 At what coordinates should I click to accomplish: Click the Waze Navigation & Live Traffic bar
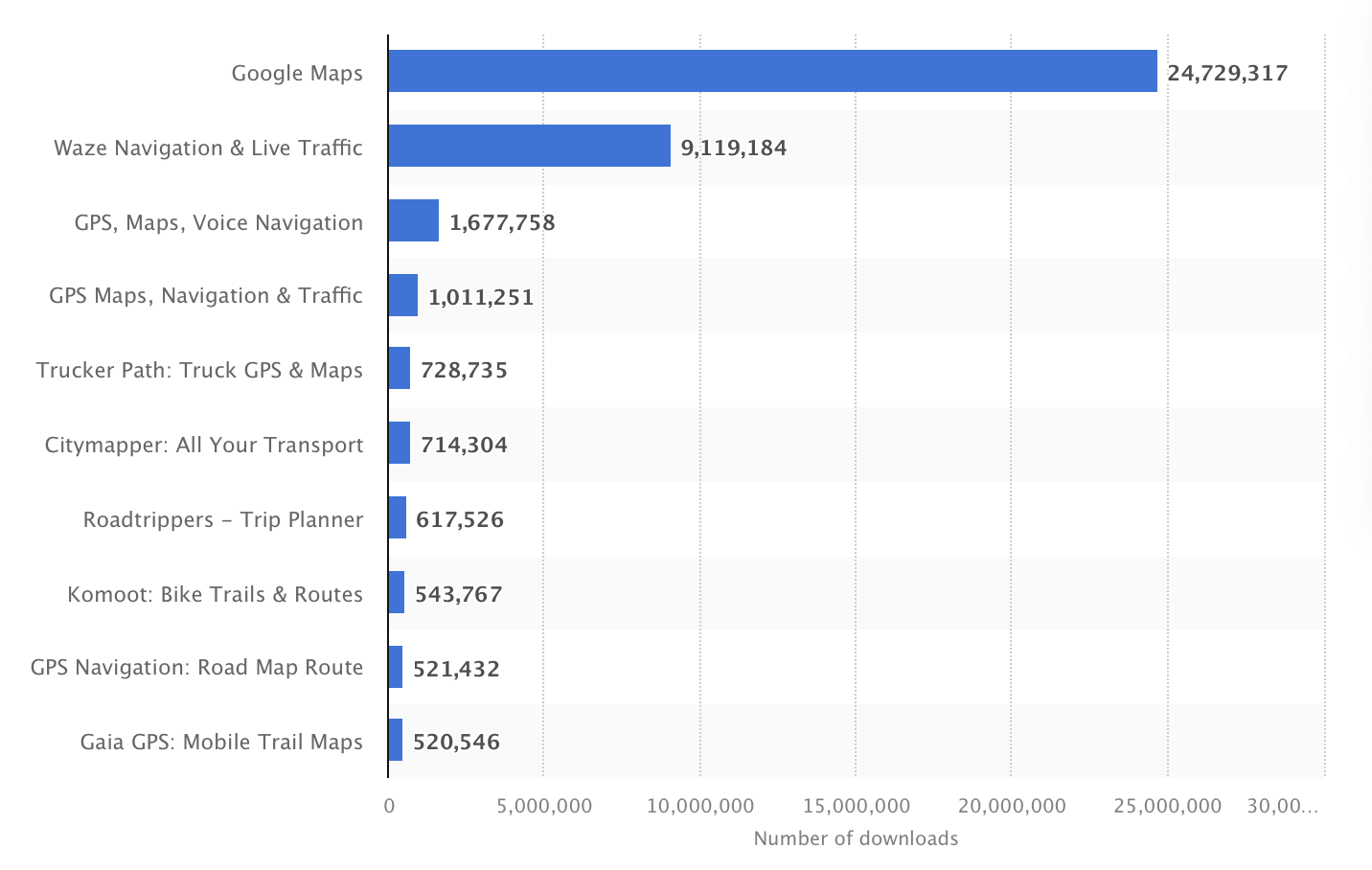click(530, 146)
